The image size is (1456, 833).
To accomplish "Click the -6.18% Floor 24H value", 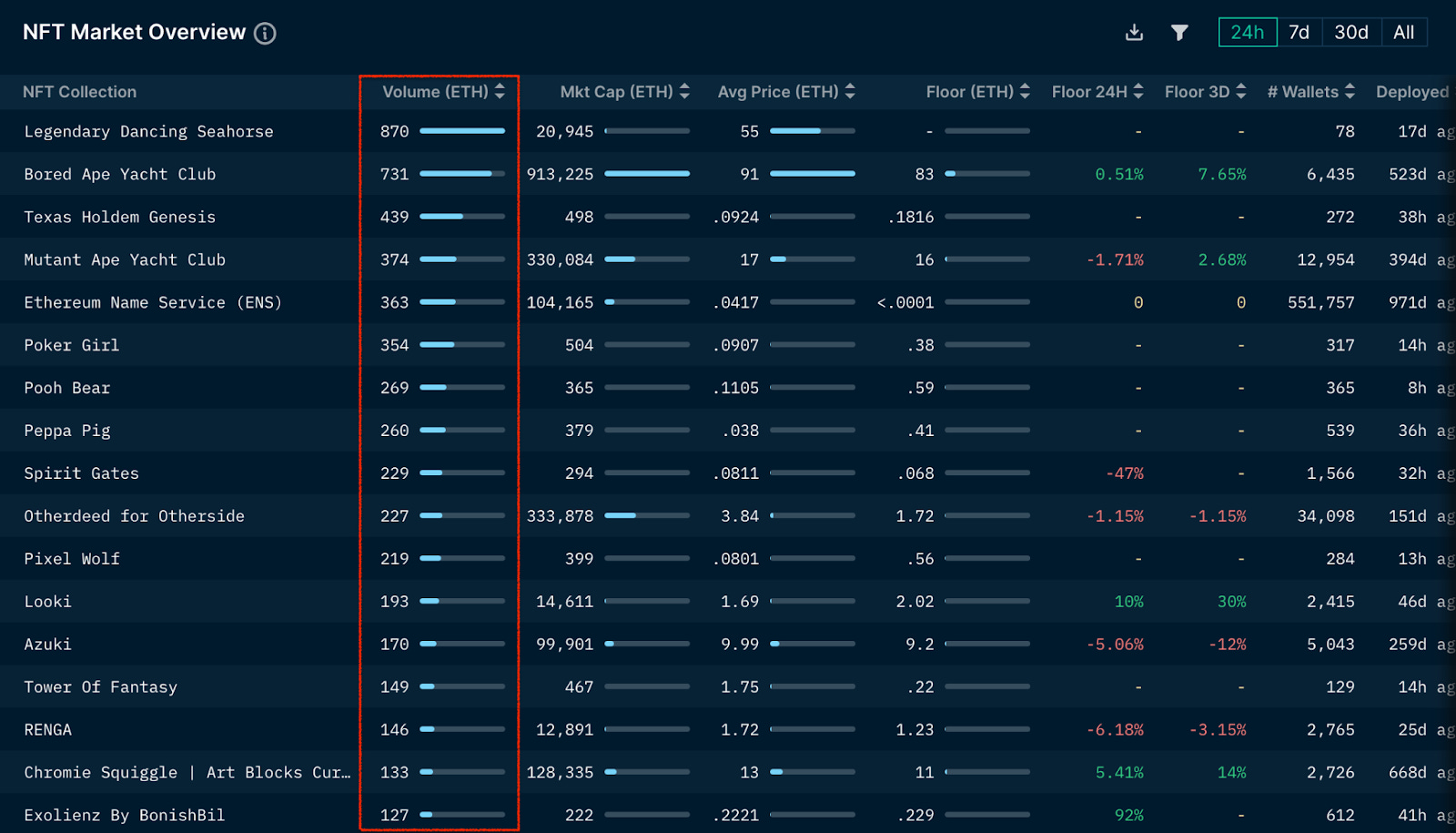I will 1115,730.
